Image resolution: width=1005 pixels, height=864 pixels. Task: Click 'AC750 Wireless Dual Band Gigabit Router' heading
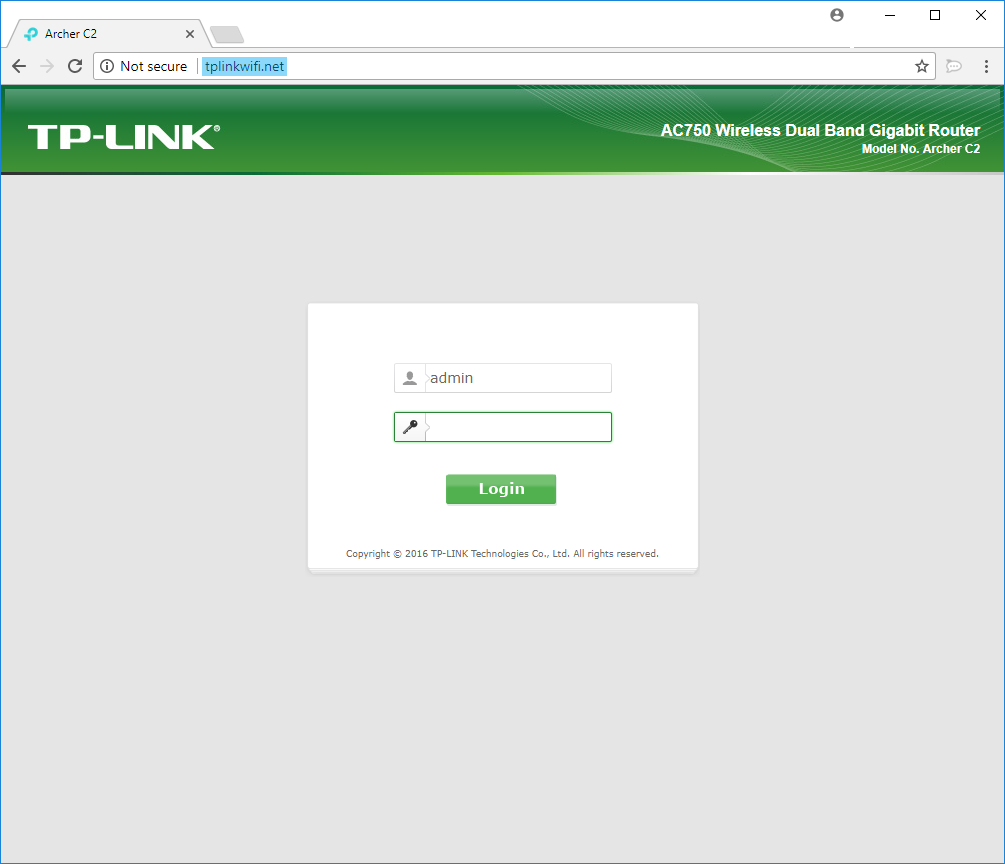(820, 130)
